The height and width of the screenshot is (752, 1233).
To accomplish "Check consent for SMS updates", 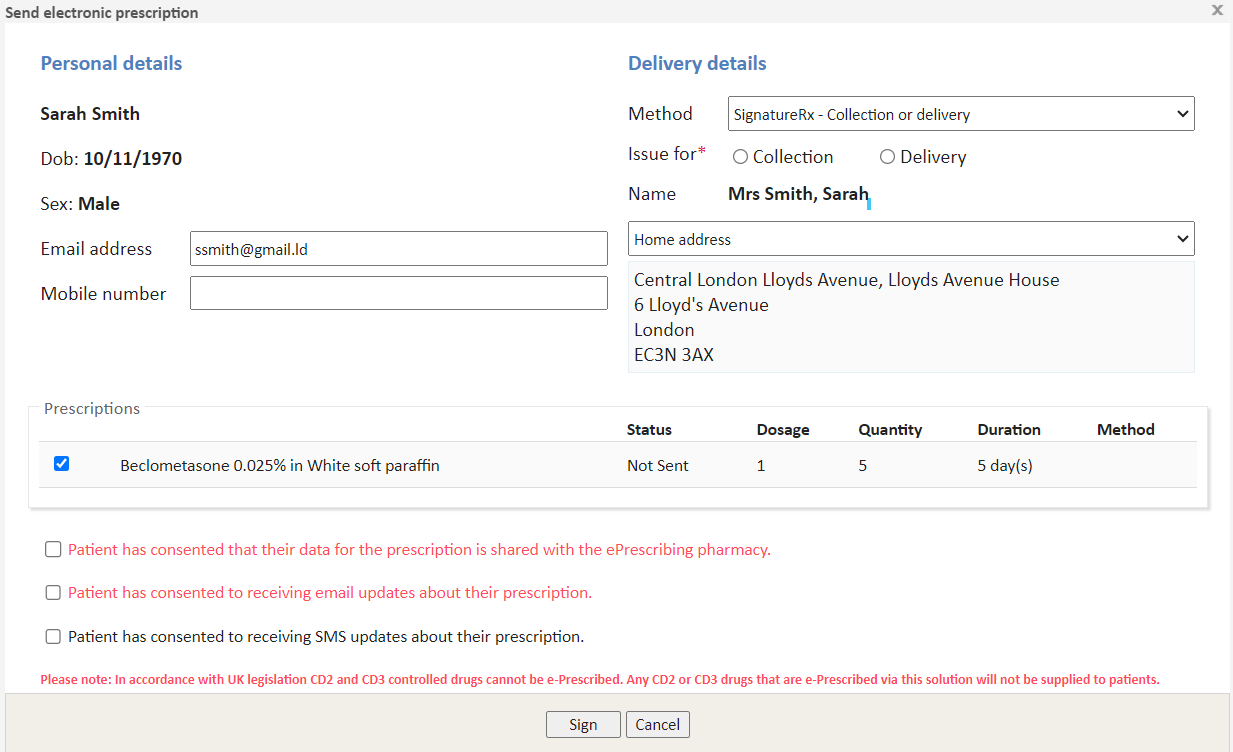I will [x=53, y=637].
